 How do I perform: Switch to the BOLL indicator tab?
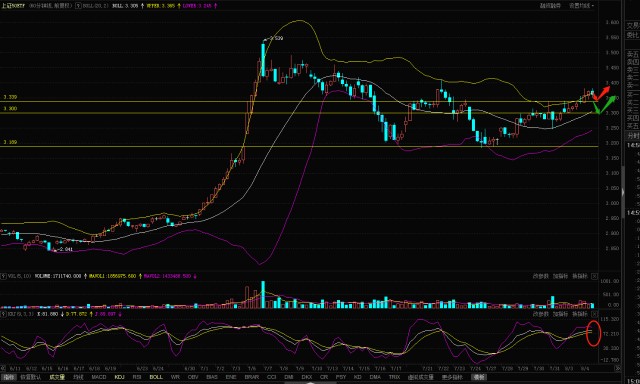tap(156, 377)
